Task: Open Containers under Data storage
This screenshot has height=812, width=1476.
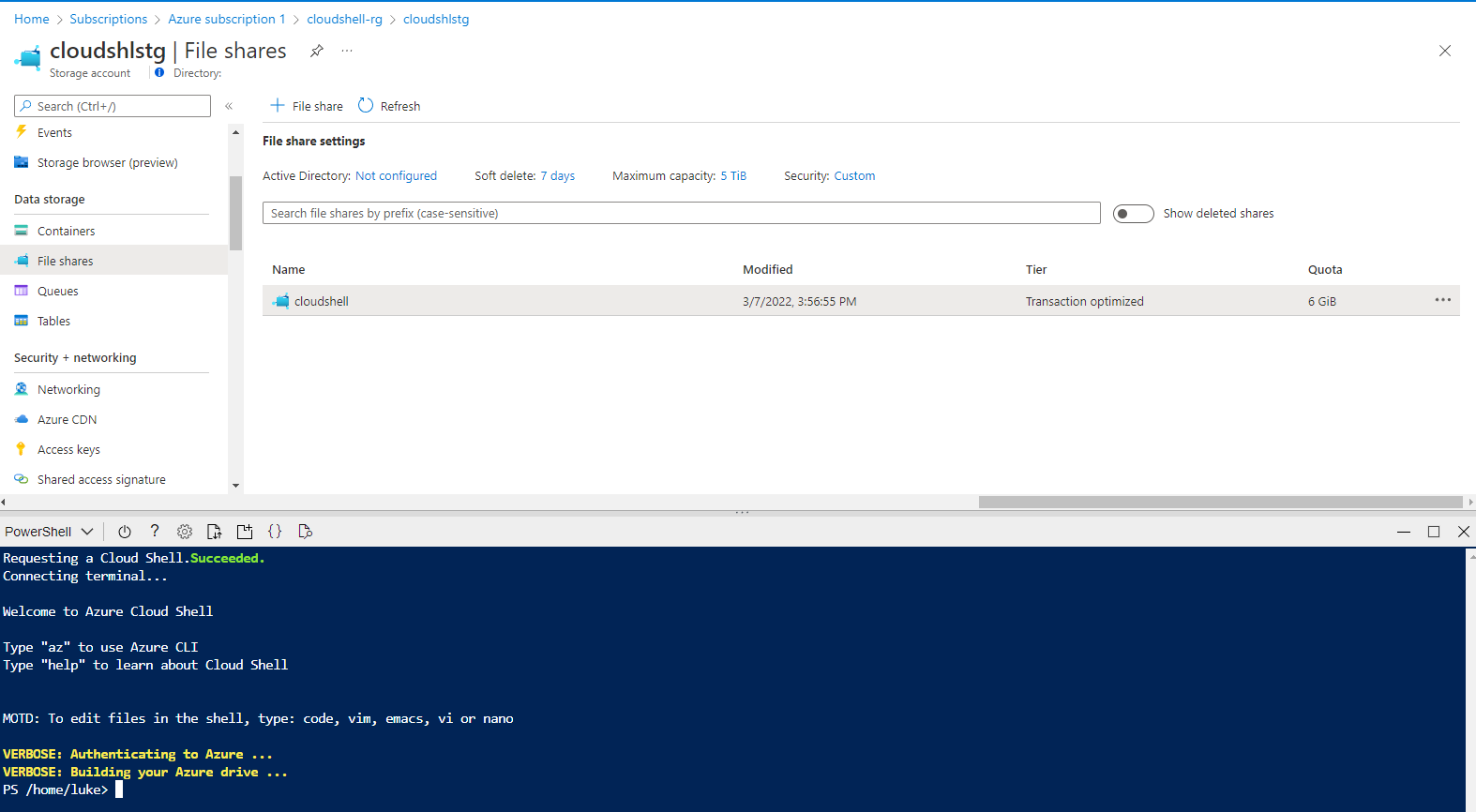Action: pyautogui.click(x=66, y=231)
